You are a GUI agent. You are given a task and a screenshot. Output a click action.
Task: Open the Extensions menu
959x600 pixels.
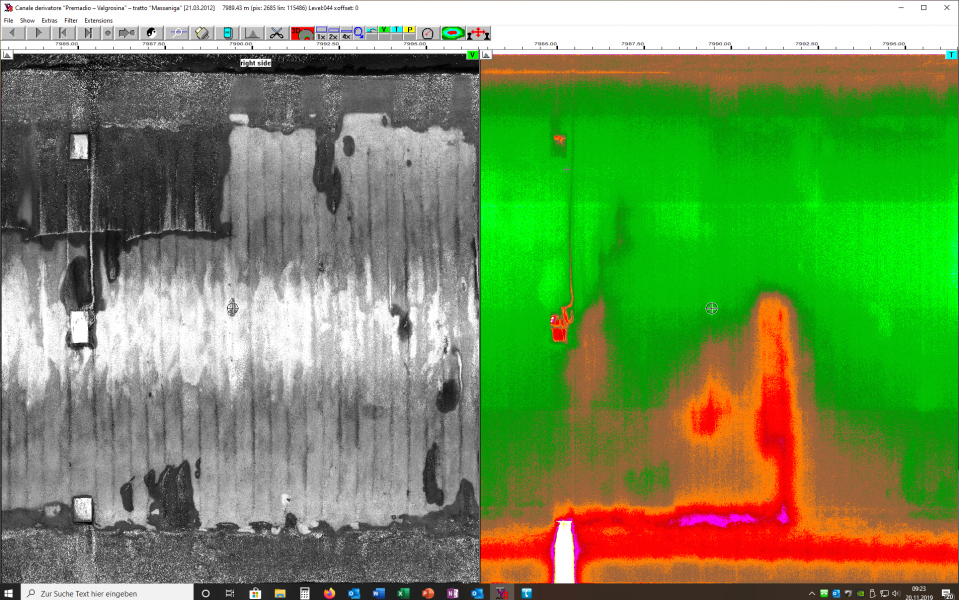tap(98, 20)
